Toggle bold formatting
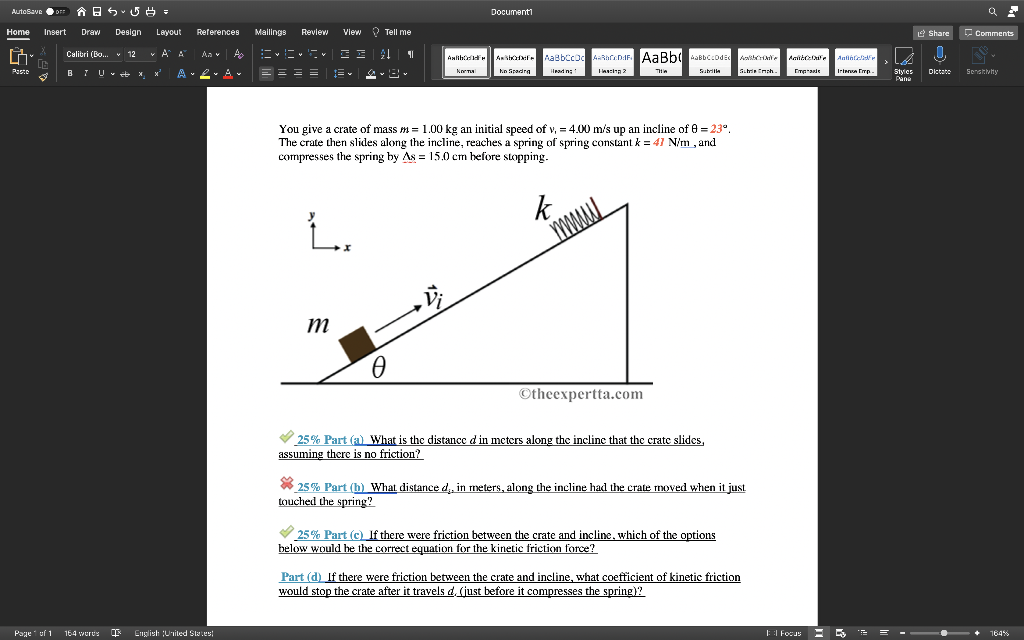Viewport: 1024px width, 640px height. point(70,72)
